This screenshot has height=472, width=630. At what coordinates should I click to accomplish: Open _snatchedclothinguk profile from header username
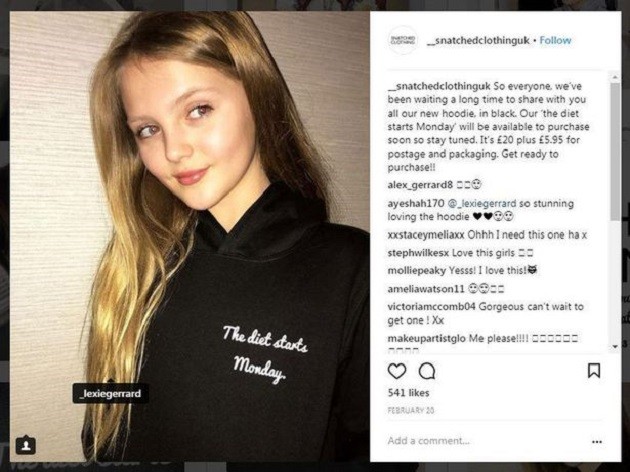(x=478, y=41)
